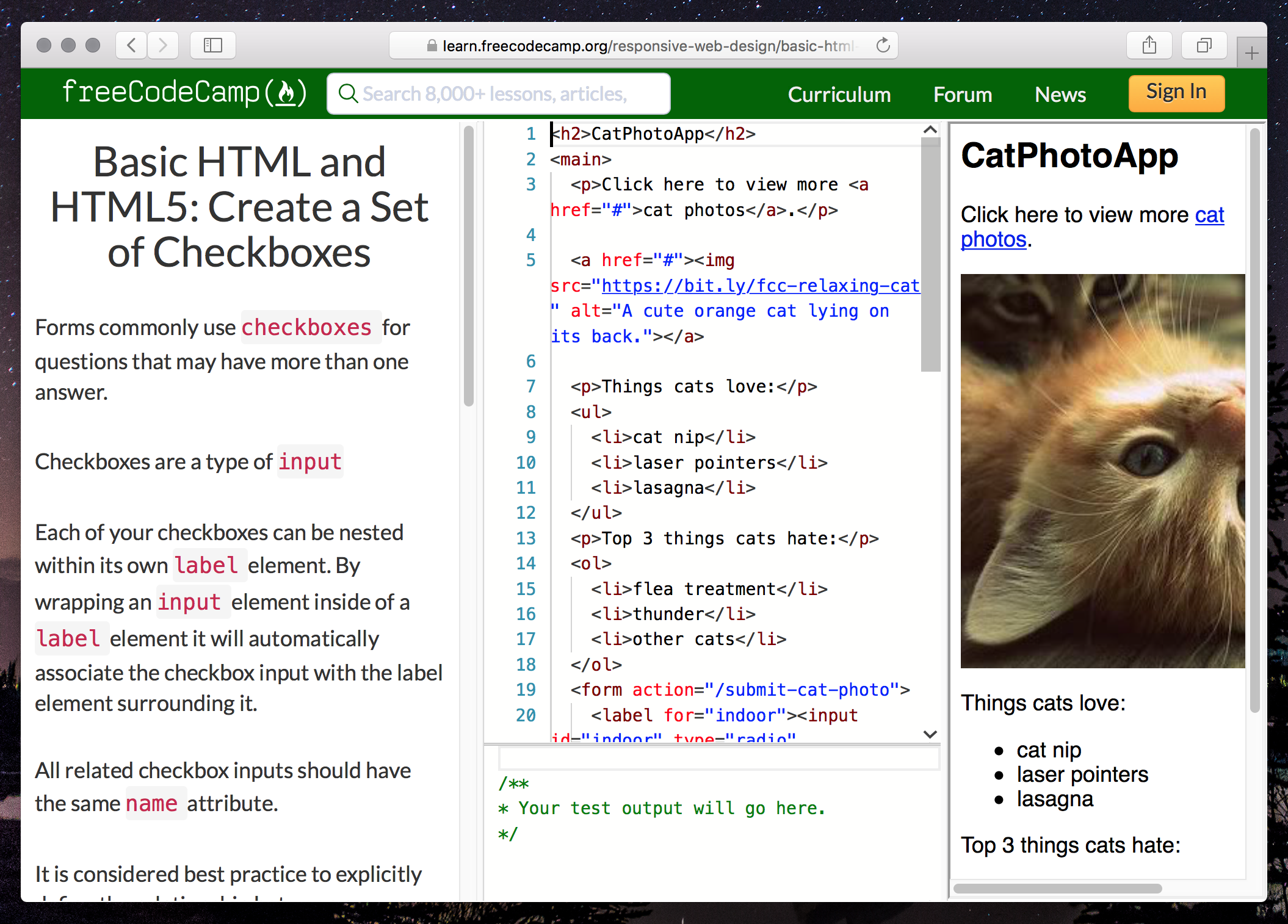This screenshot has height=924, width=1288.
Task: Click the magnifier icon in the search bar
Action: (x=348, y=93)
